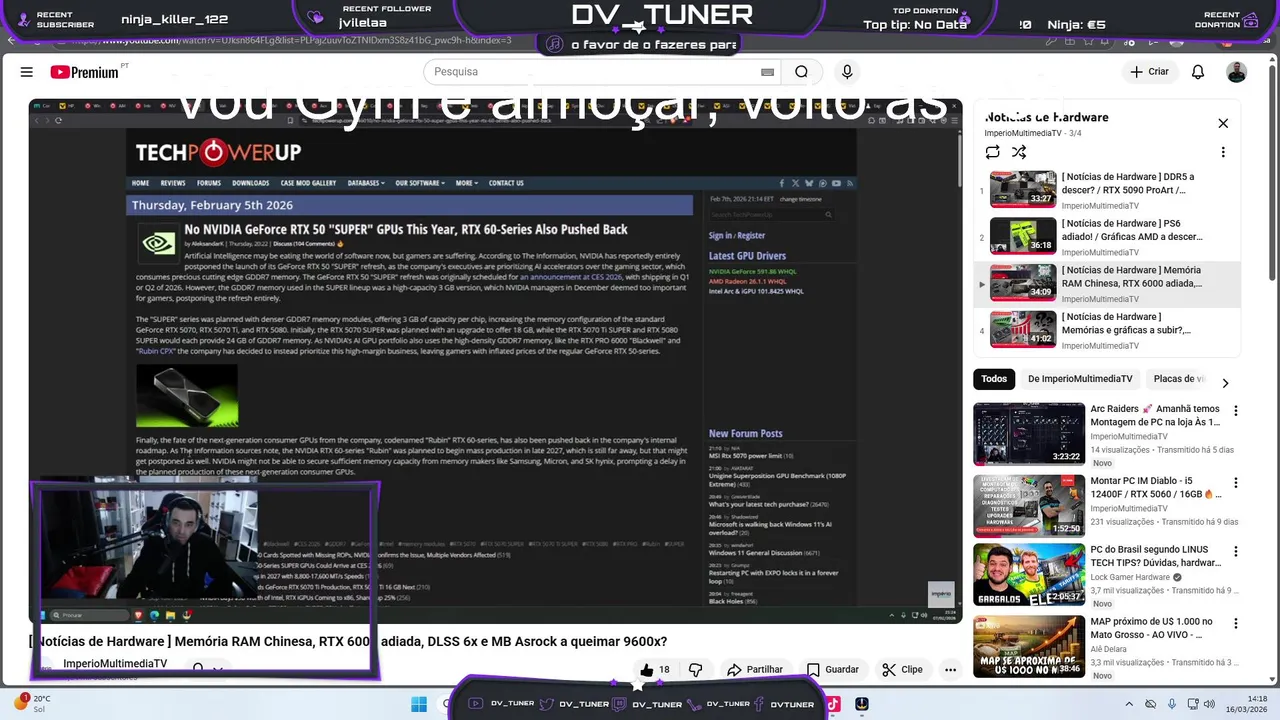Screen dimensions: 1280x720
Task: Toggle loop playlist
Action: pyautogui.click(x=992, y=152)
